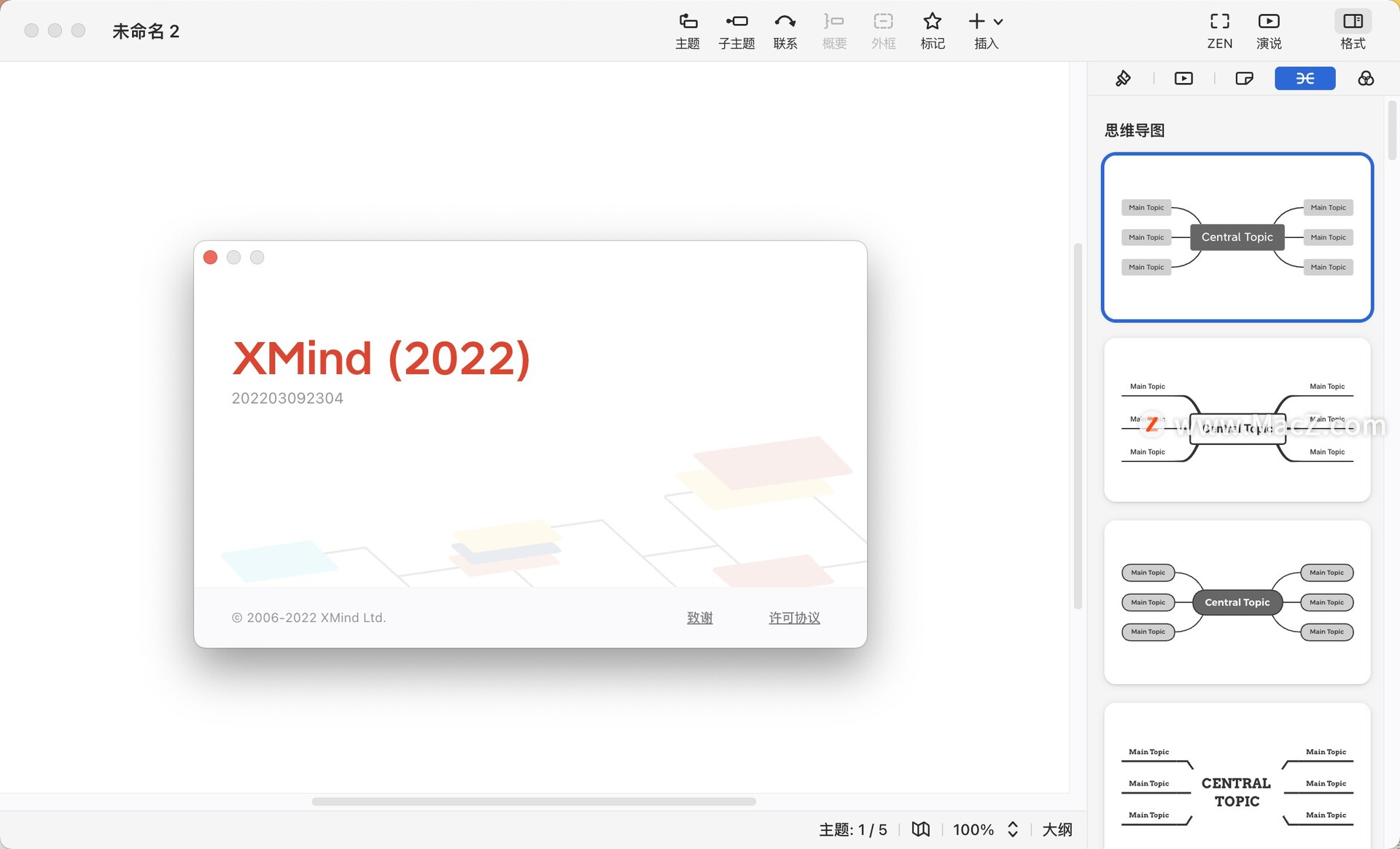Toggle the notes panel icon

(1245, 78)
